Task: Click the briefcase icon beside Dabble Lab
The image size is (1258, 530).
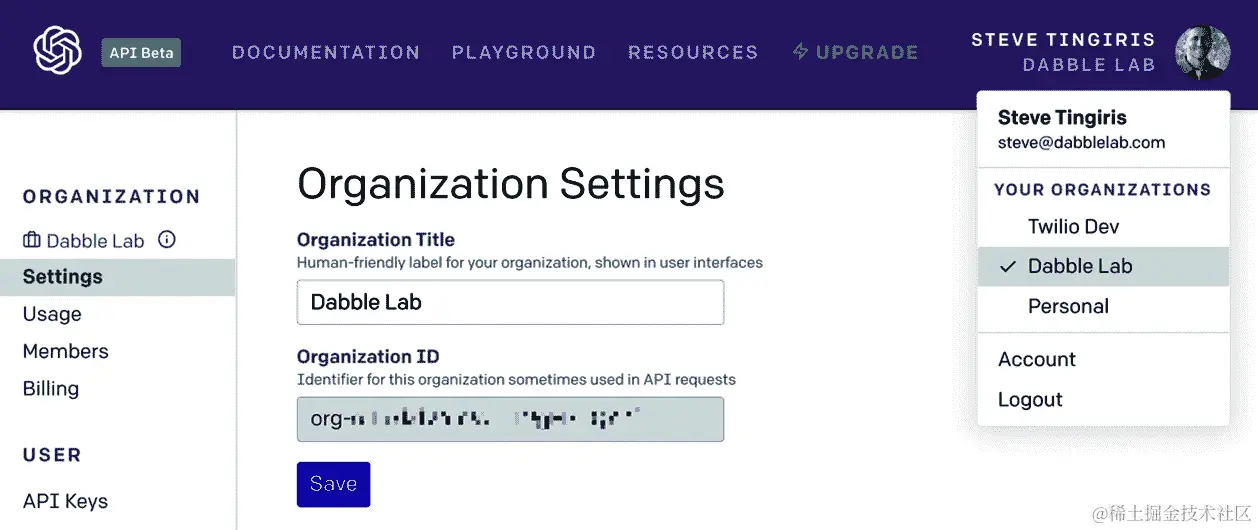Action: (32, 240)
